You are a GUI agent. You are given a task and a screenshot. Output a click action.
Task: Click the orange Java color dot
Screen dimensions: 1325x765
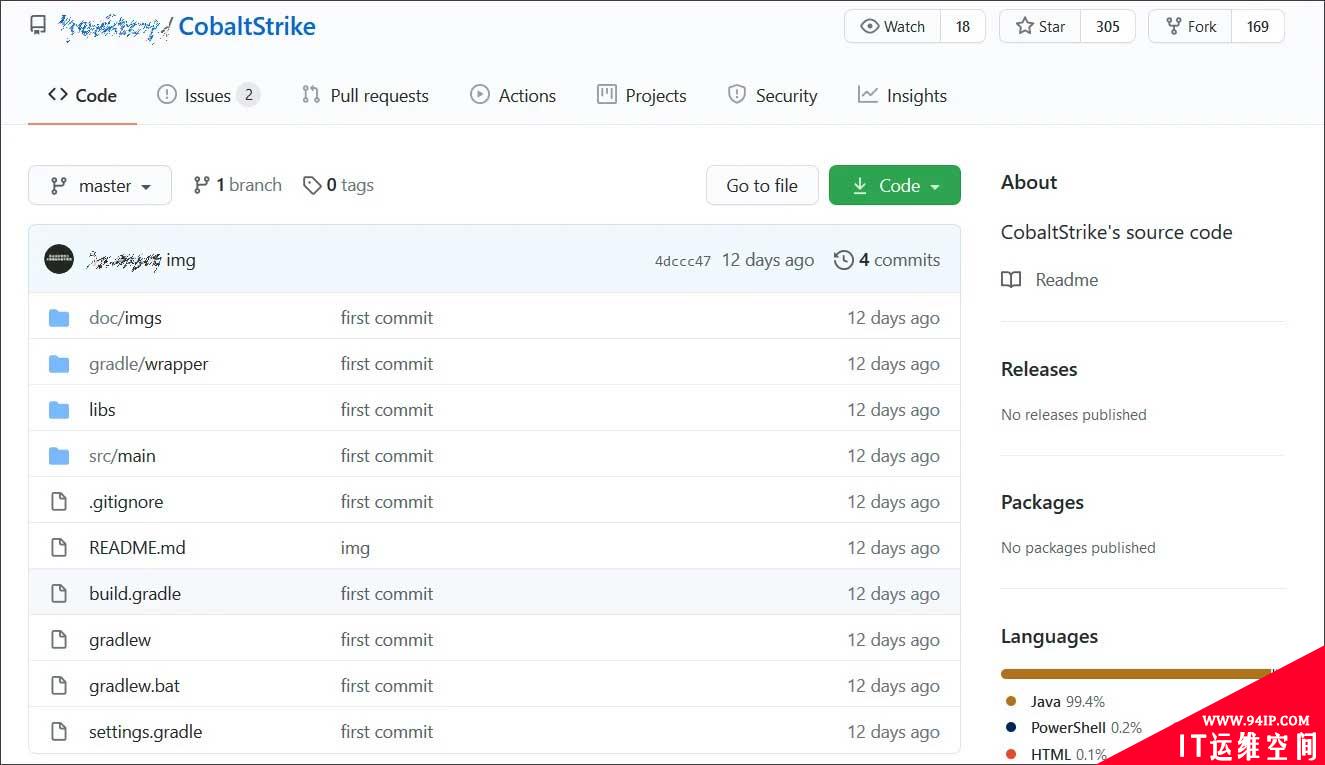click(1011, 702)
